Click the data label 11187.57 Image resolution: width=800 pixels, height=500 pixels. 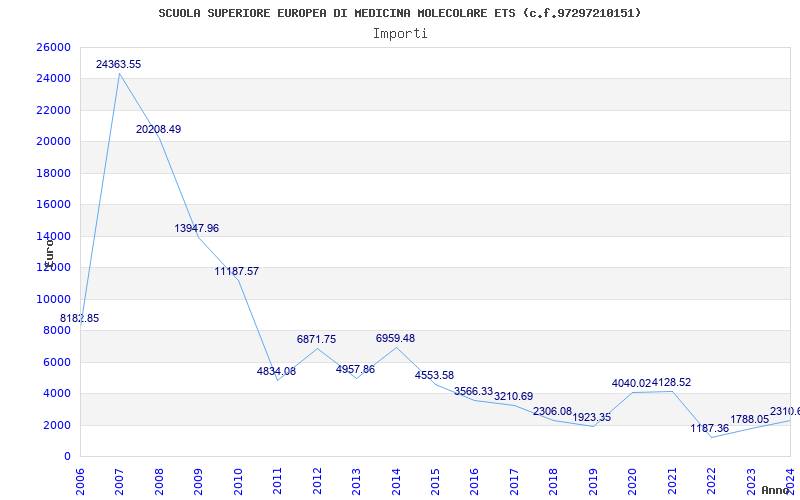[236, 271]
